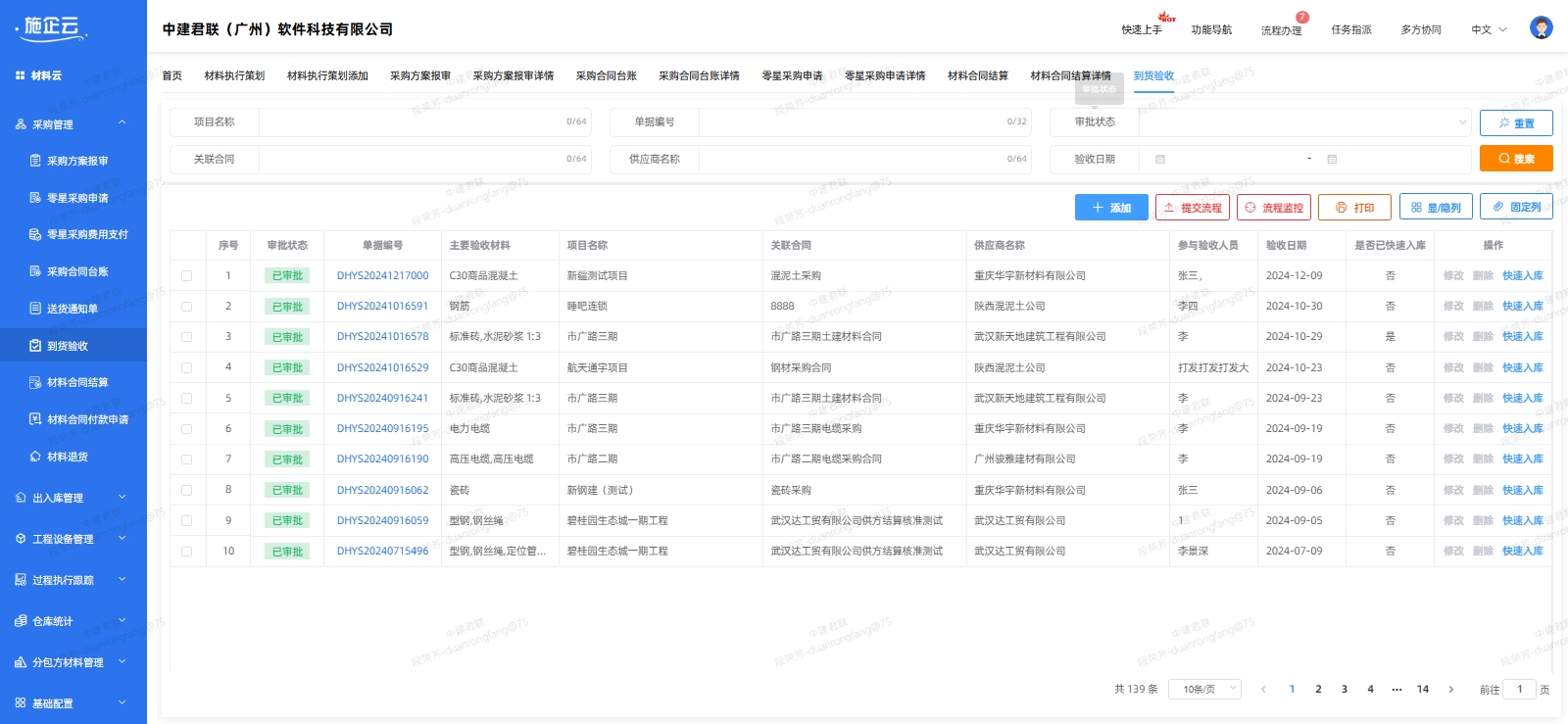The image size is (1568, 724).
Task: Open 材料退货 sidebar item
Action: click(68, 457)
